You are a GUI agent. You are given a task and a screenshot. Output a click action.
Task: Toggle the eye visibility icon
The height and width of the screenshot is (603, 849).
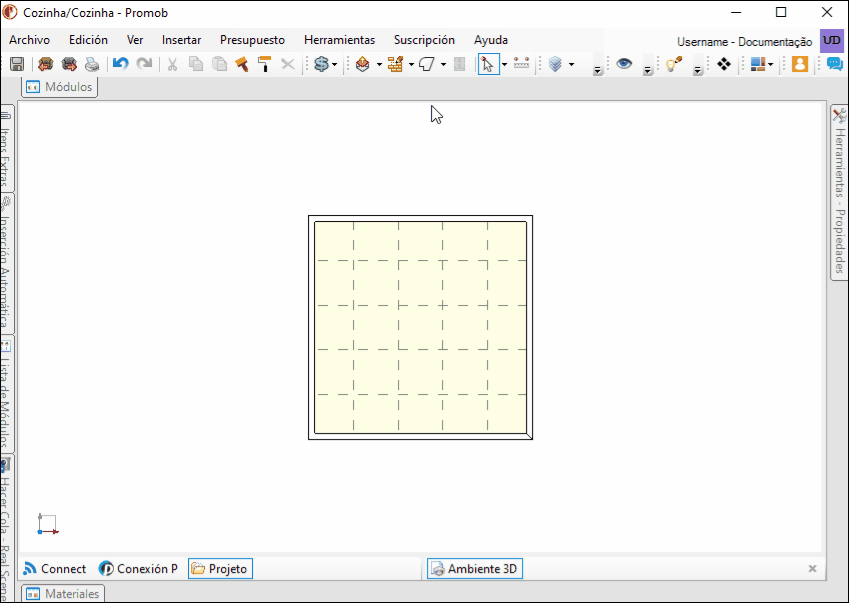coord(624,64)
